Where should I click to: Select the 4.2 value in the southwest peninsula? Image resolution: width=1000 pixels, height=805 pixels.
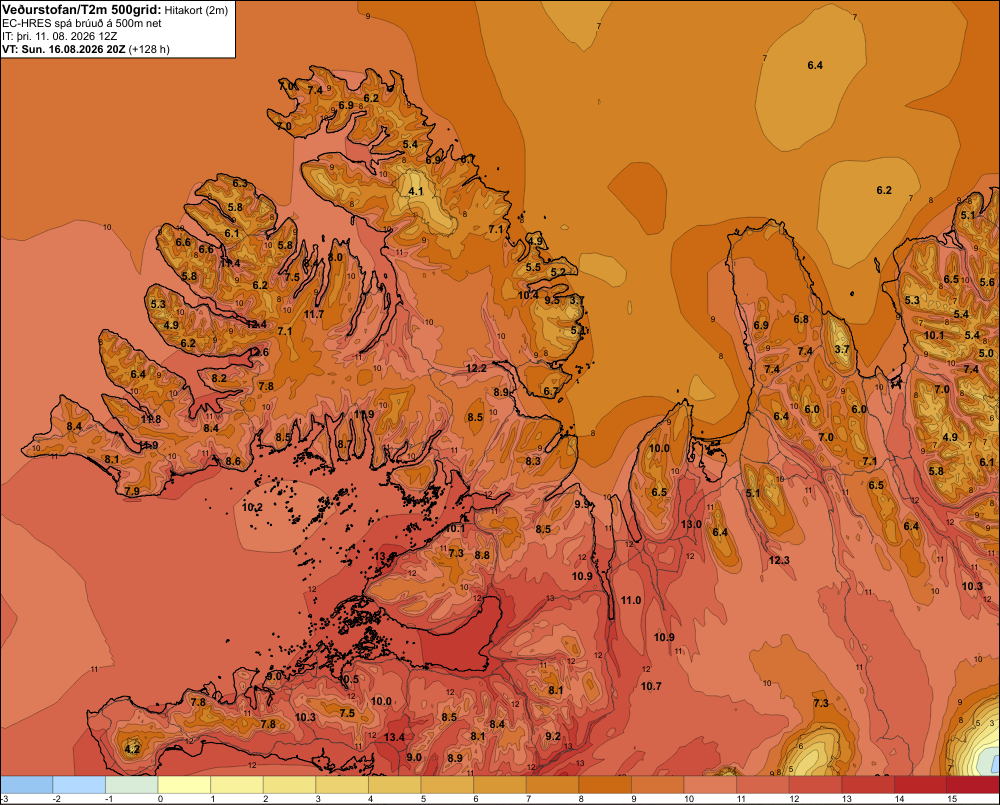coord(131,749)
